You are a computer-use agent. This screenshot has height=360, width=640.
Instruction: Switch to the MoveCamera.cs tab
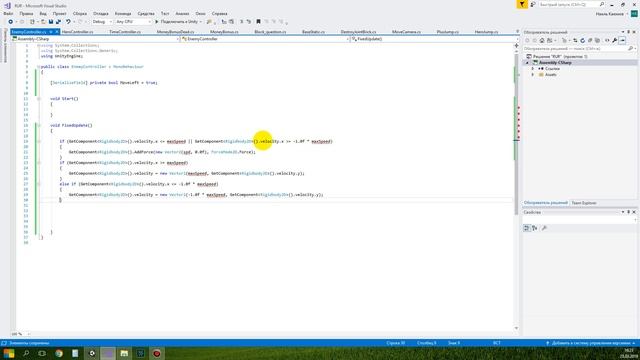(x=406, y=32)
